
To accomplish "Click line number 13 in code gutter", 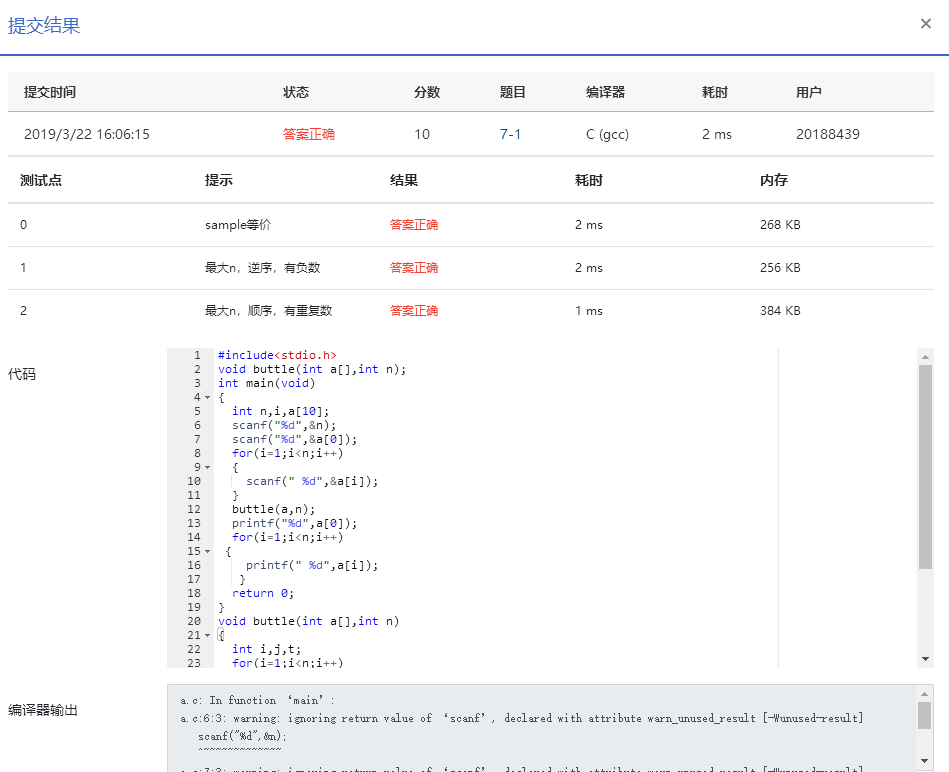I will tap(194, 523).
